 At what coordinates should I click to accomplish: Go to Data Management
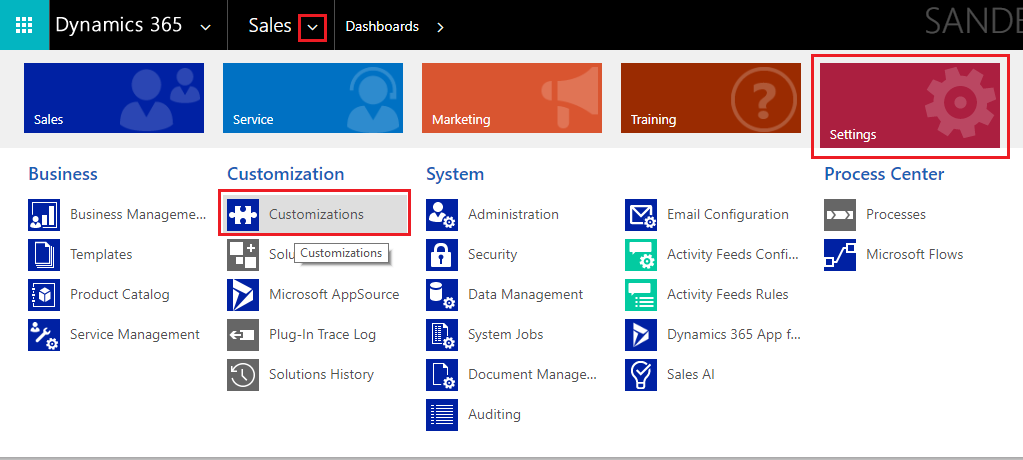(x=525, y=294)
